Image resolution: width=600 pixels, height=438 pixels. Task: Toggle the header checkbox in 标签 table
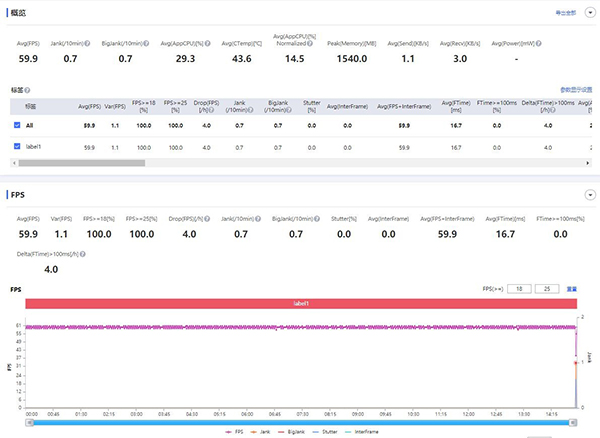pos(17,105)
